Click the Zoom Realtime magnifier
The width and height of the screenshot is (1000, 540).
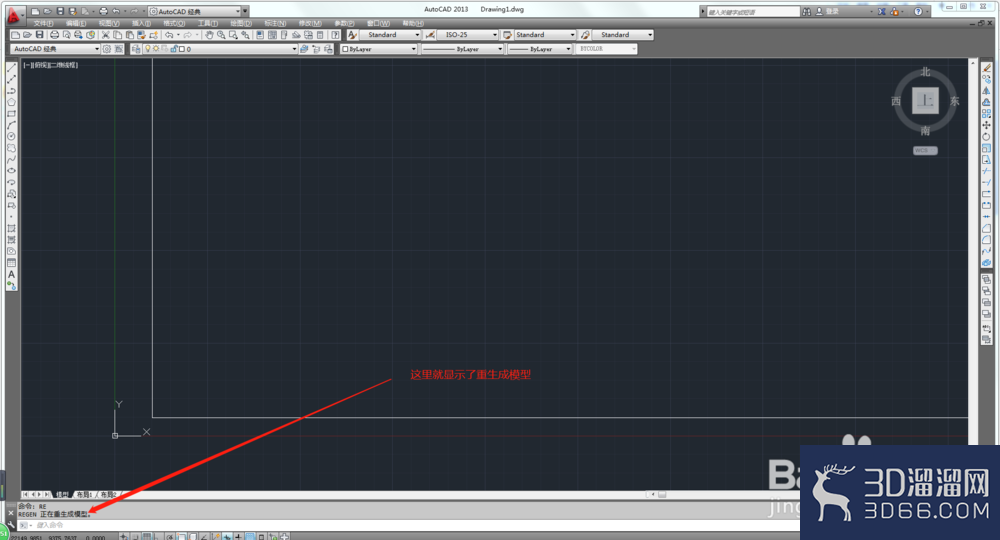point(221,35)
